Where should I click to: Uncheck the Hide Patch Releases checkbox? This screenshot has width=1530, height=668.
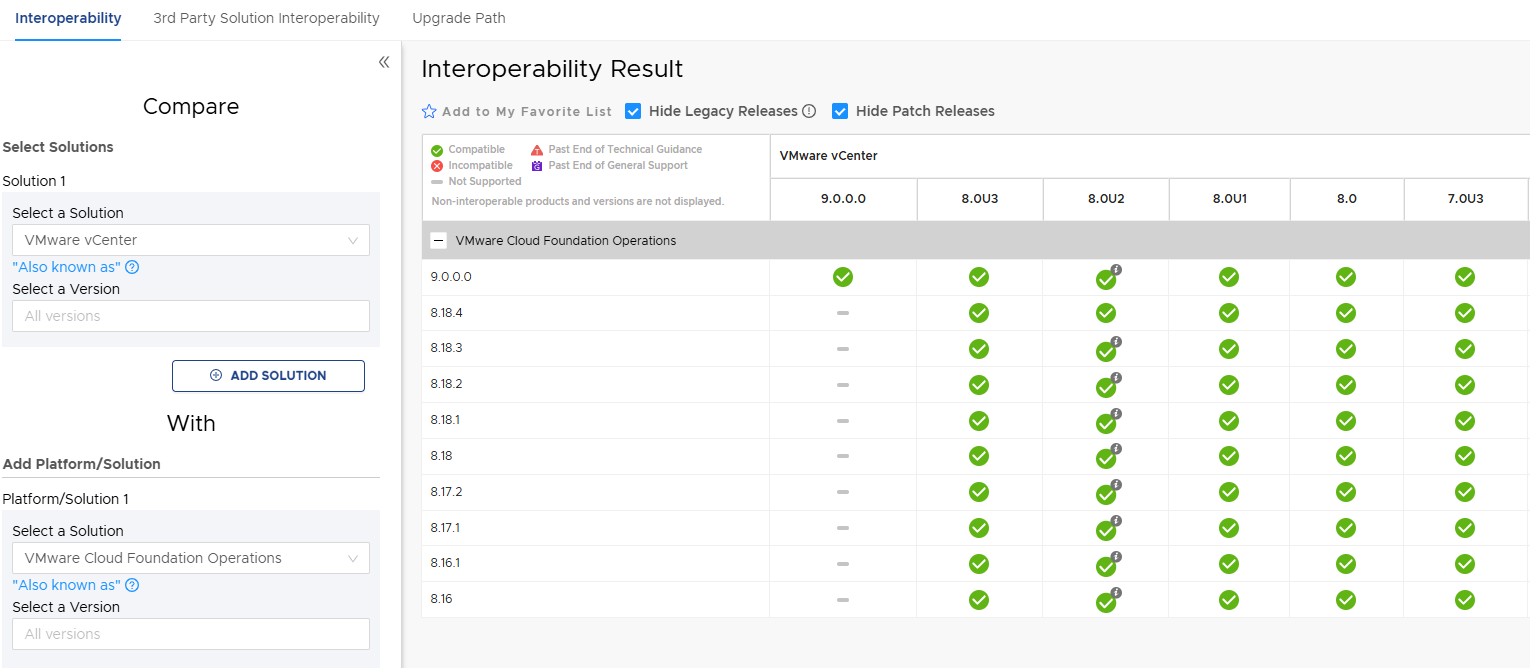tap(840, 111)
